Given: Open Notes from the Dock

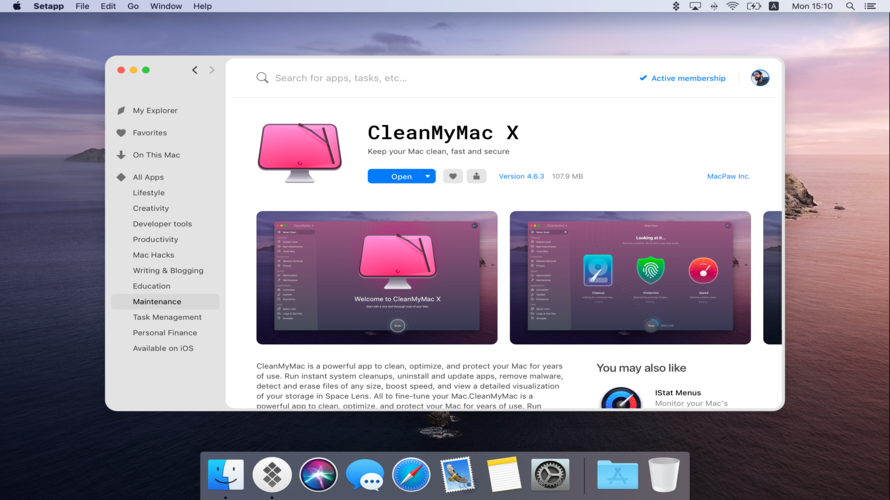Looking at the screenshot, I should (503, 474).
